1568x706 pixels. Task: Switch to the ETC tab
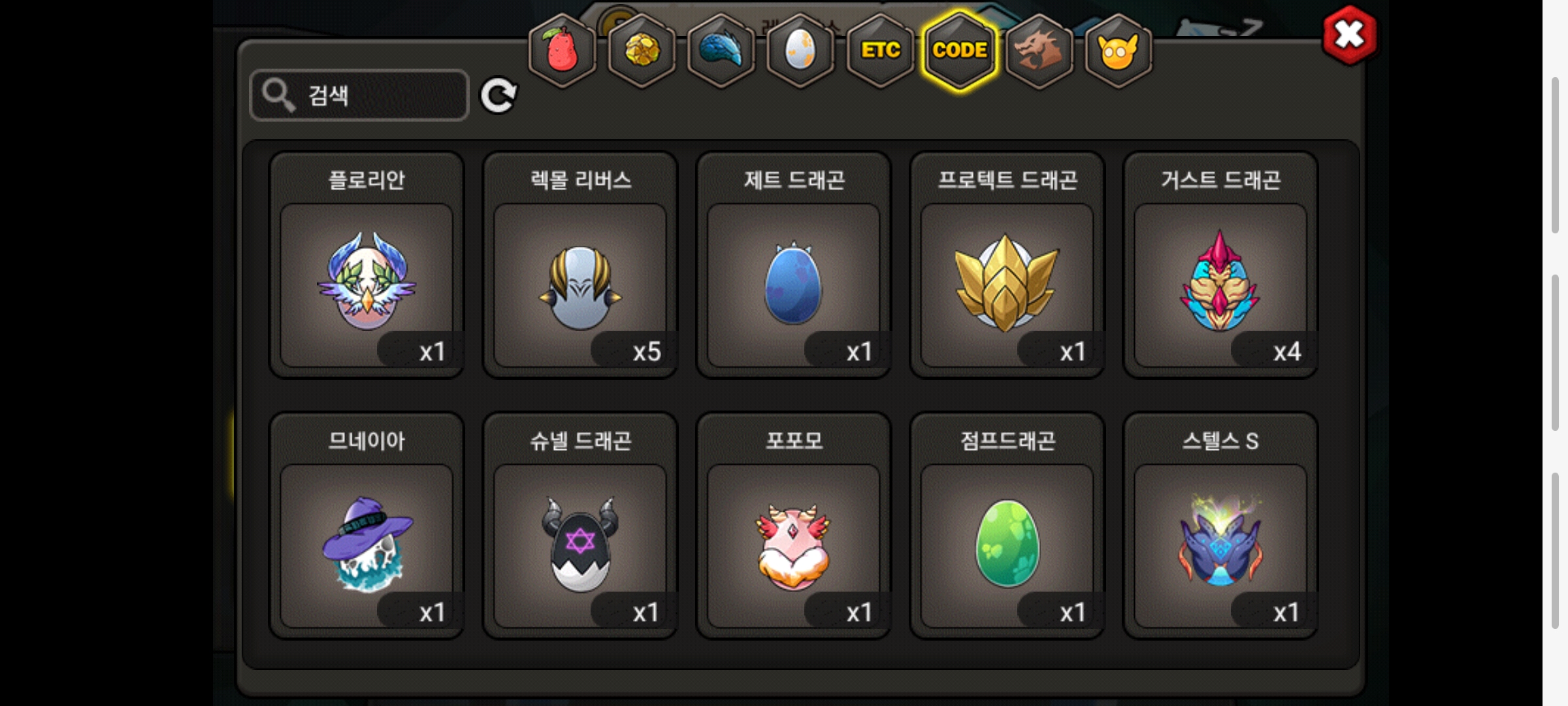point(880,50)
